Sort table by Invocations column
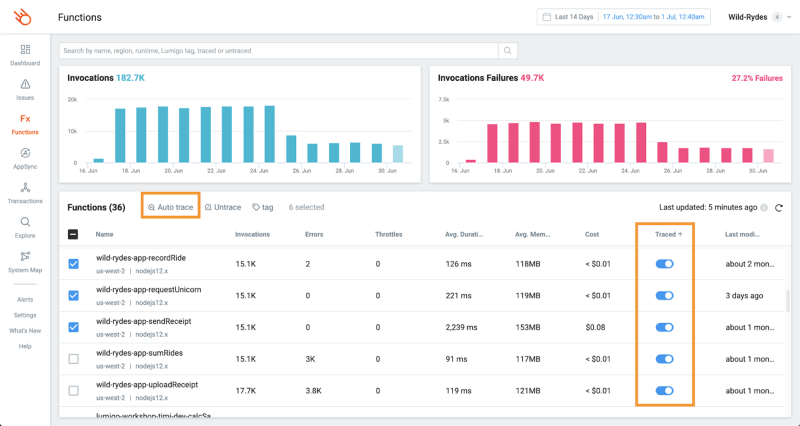Screen dimensions: 800x426 point(252,234)
